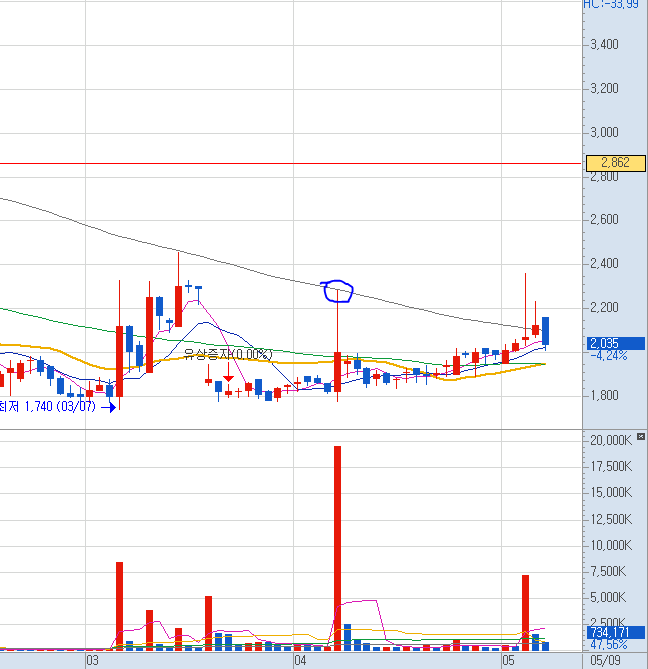Screen dimensions: 648x669
Task: Click the 2,200 price axis label
Action: pyautogui.click(x=604, y=307)
